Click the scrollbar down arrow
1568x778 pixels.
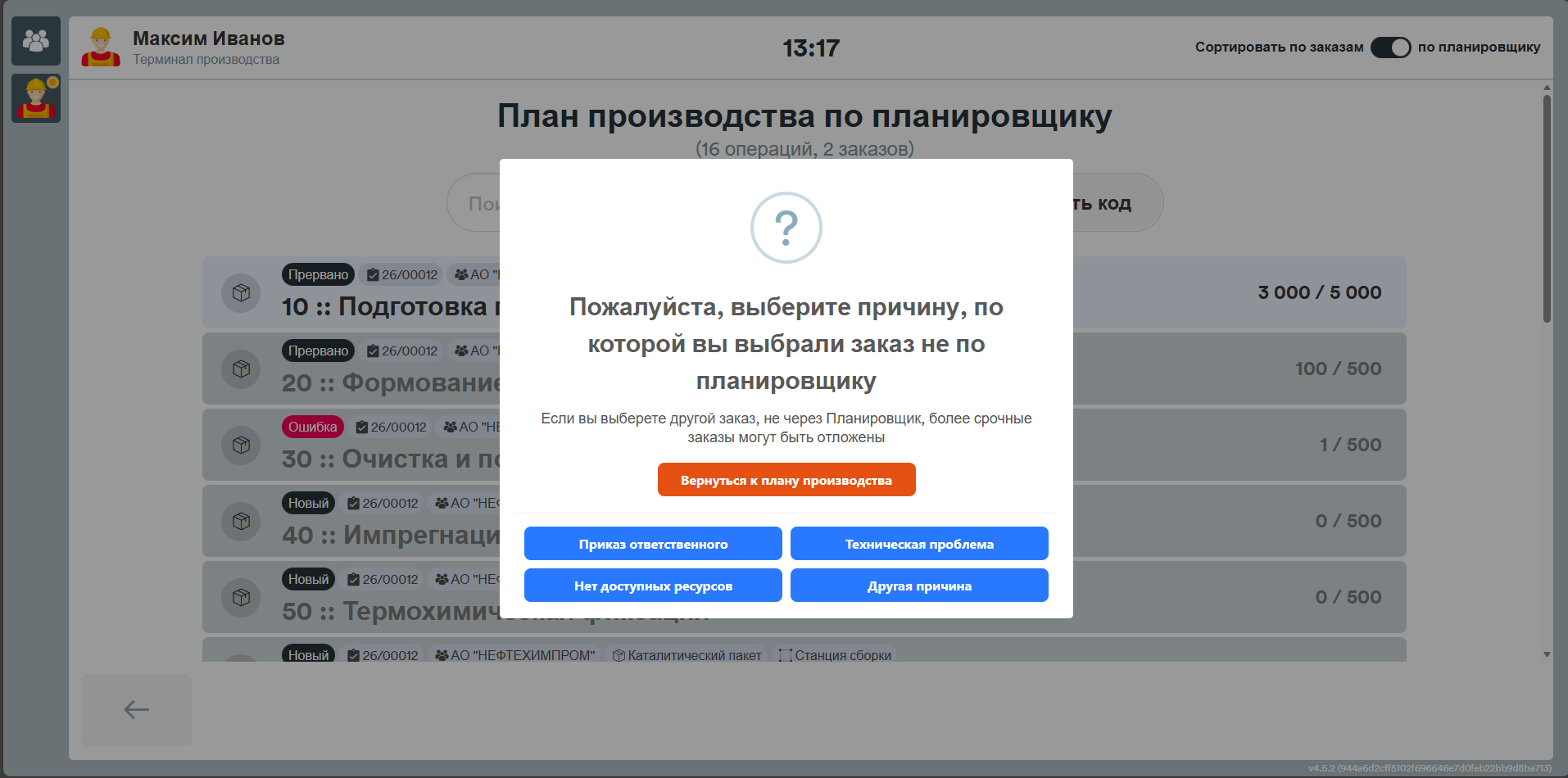pos(1547,654)
